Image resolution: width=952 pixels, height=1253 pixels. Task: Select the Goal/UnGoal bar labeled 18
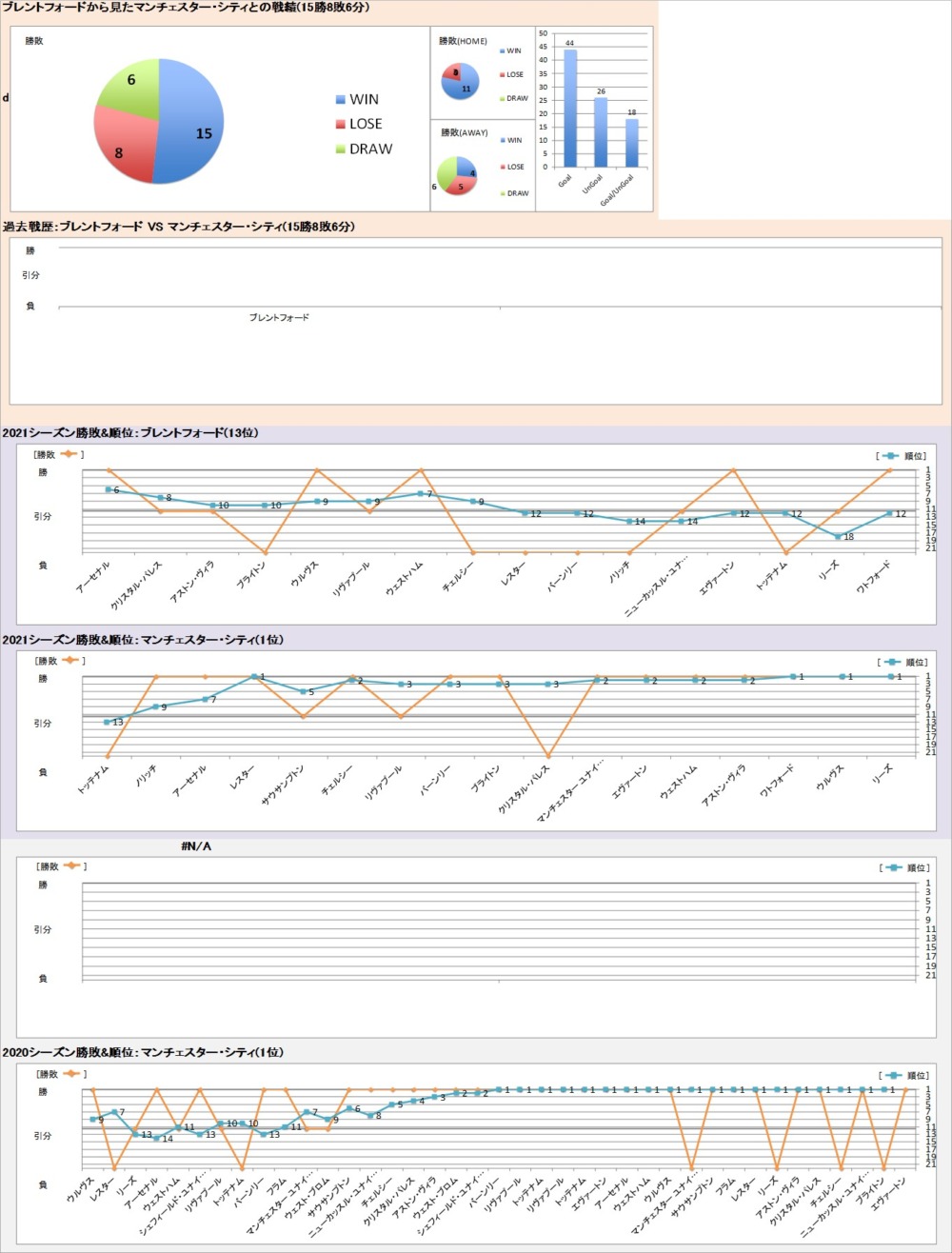pos(631,142)
